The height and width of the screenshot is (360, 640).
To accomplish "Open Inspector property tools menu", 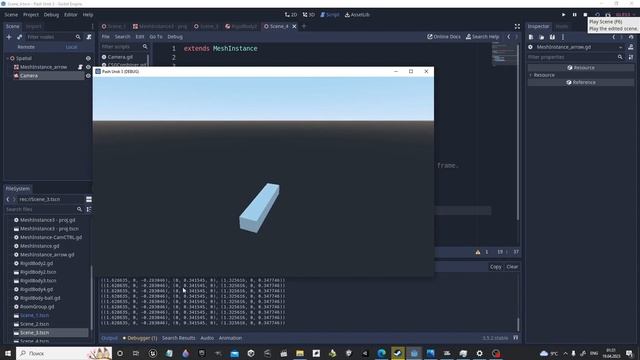I will coord(631,57).
